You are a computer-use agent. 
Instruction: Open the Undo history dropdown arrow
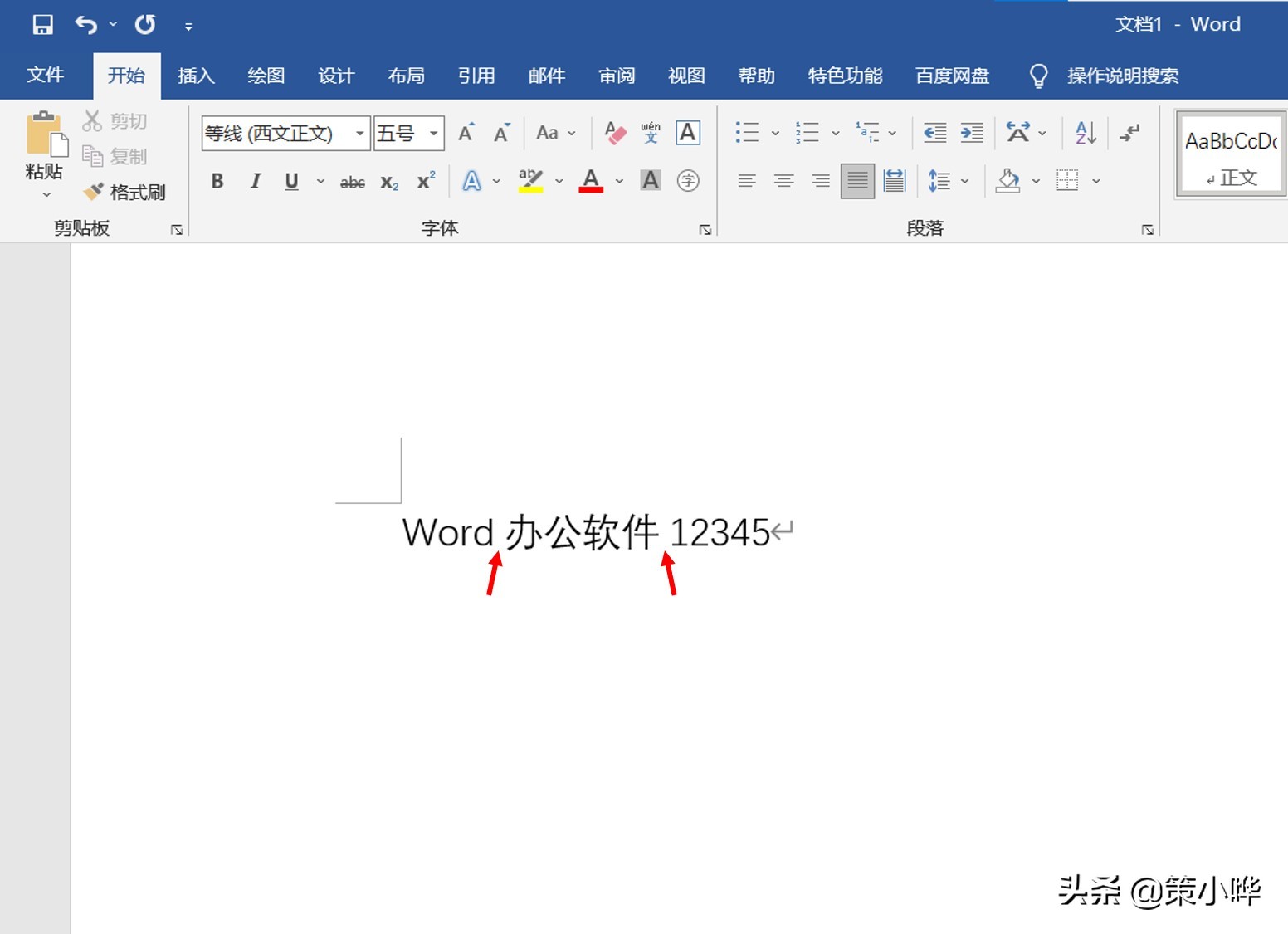coord(113,25)
